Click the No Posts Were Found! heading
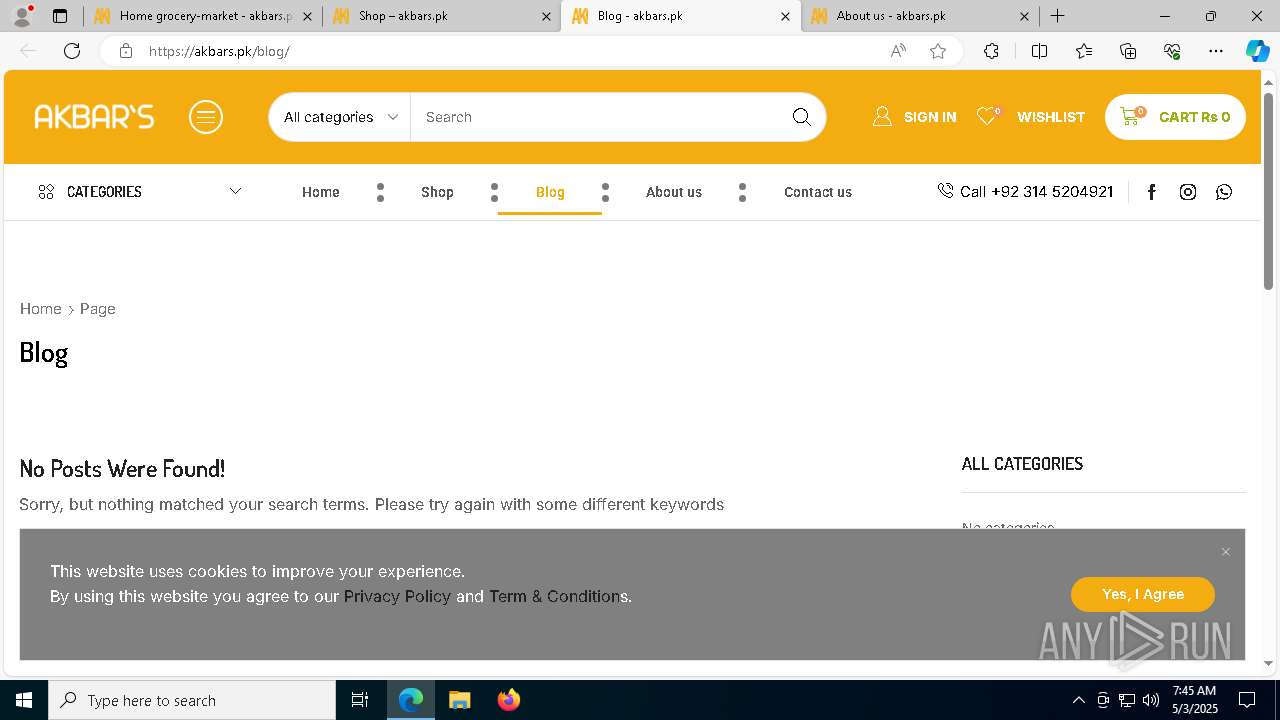1280x720 pixels. (x=122, y=468)
